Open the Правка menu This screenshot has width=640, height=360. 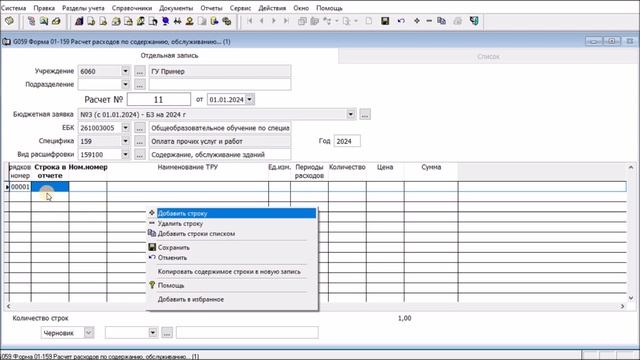coord(44,8)
